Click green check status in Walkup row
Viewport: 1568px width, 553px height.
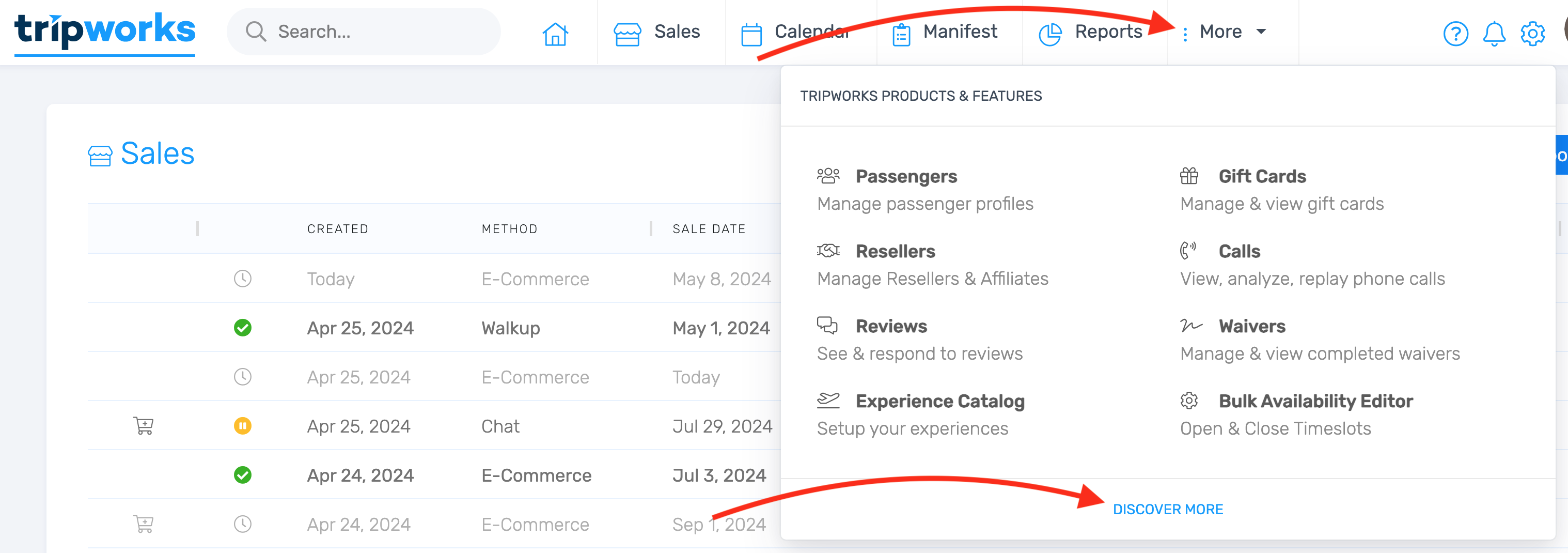coord(242,328)
